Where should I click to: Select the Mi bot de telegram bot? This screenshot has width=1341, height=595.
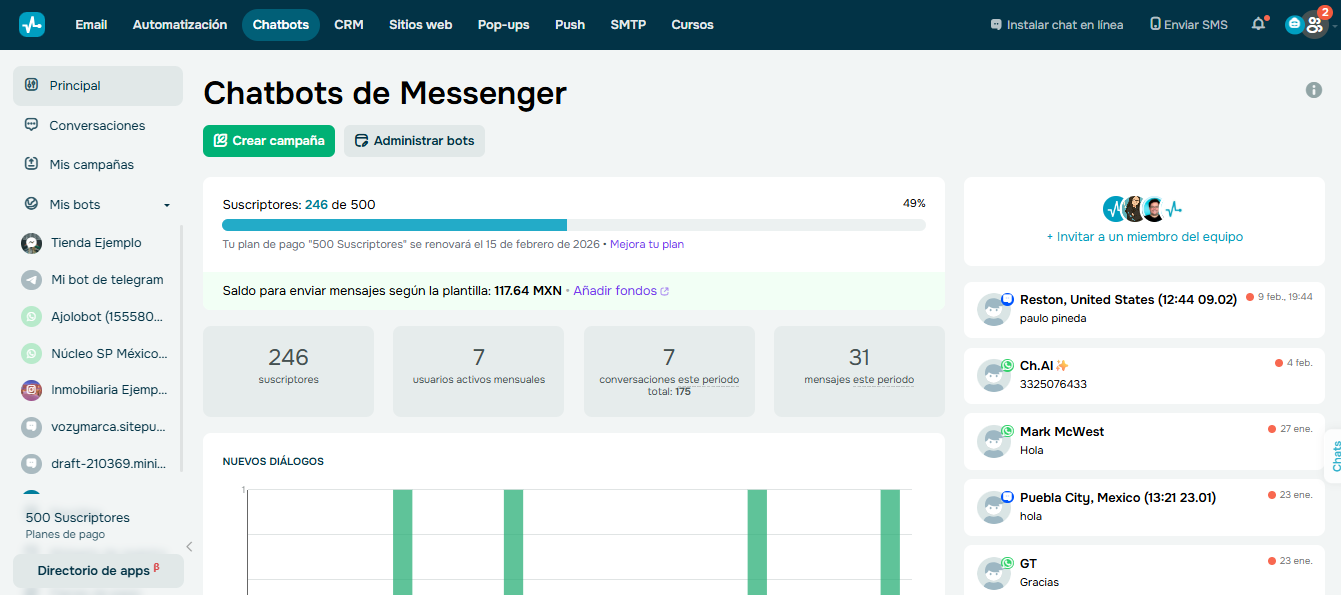point(105,279)
